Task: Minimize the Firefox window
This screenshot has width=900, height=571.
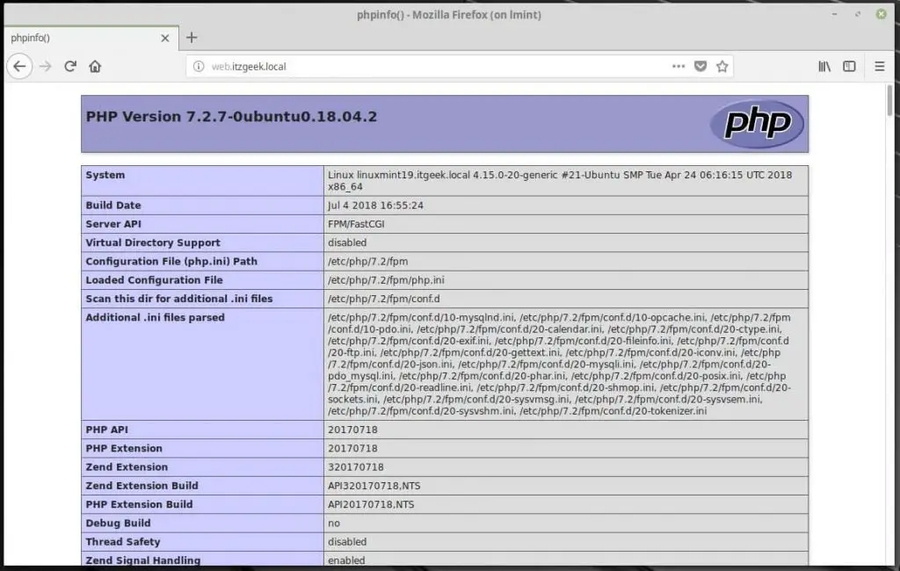Action: point(834,14)
